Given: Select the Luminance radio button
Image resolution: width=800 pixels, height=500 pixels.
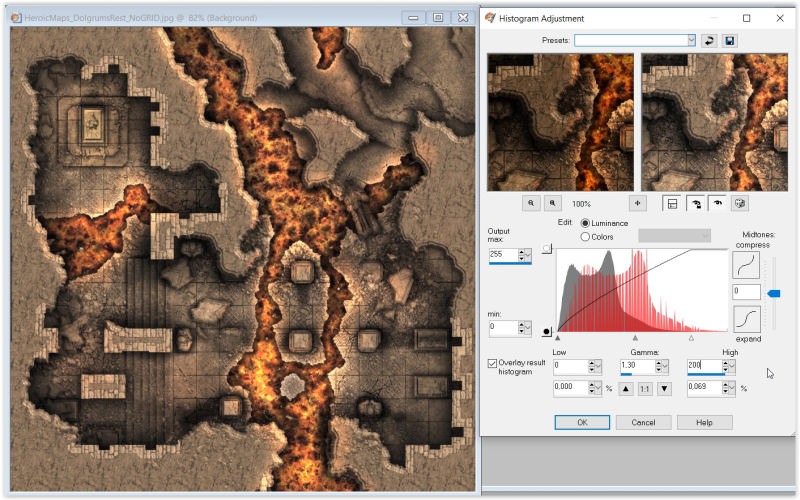Looking at the screenshot, I should point(586,223).
